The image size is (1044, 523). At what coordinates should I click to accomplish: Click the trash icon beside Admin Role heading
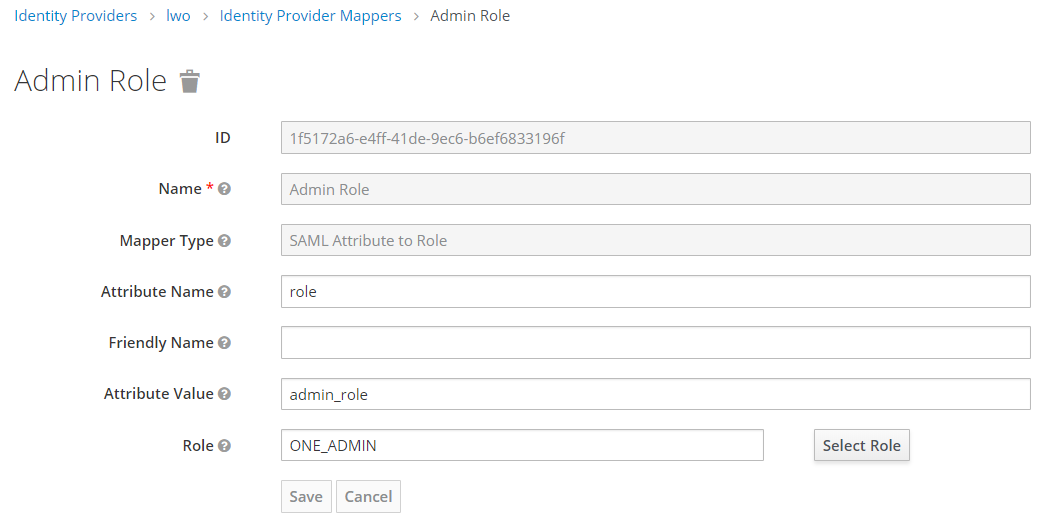tap(190, 82)
